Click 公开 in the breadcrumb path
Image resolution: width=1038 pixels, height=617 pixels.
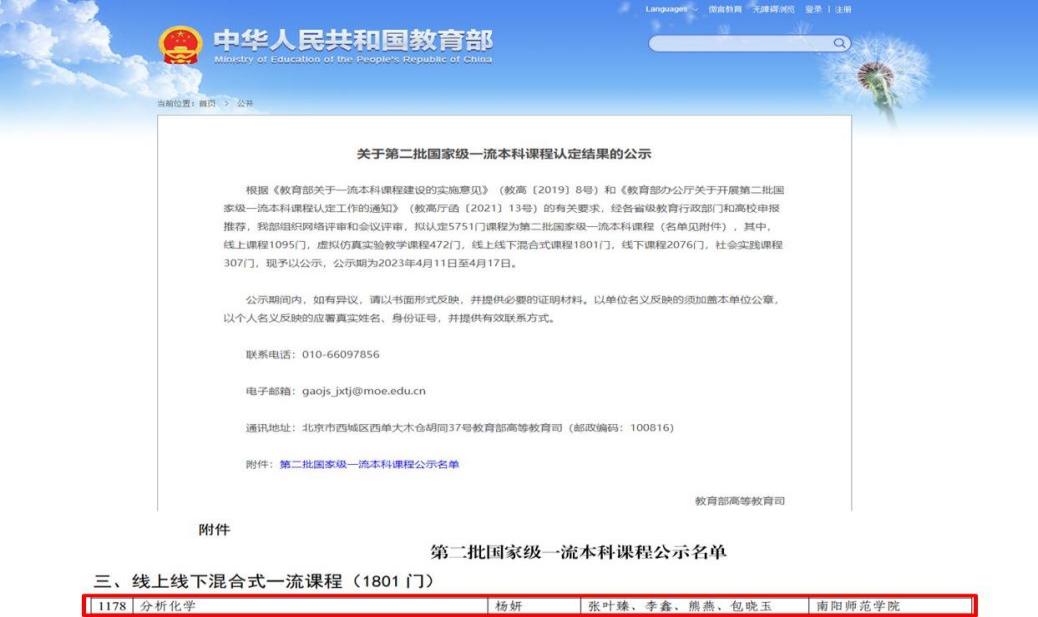(245, 104)
